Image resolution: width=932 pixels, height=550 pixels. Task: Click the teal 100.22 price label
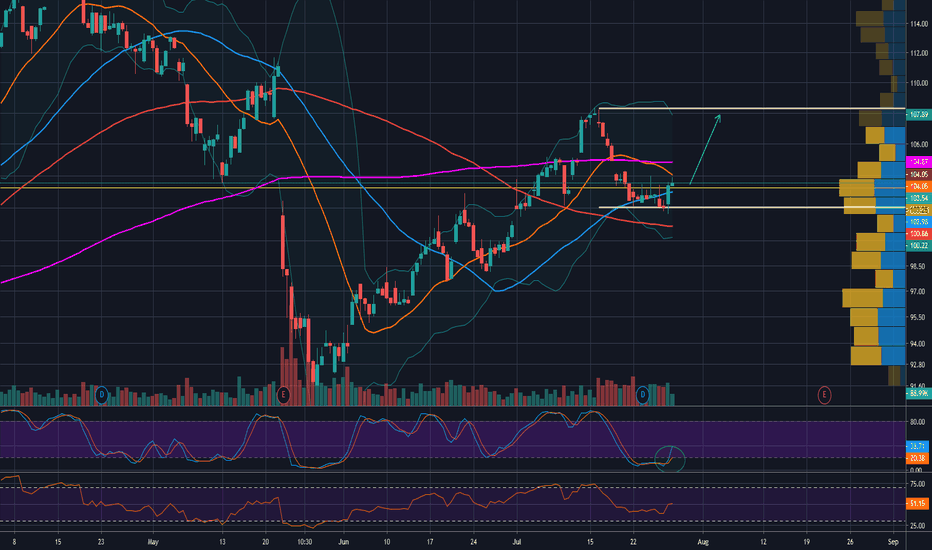[x=918, y=245]
